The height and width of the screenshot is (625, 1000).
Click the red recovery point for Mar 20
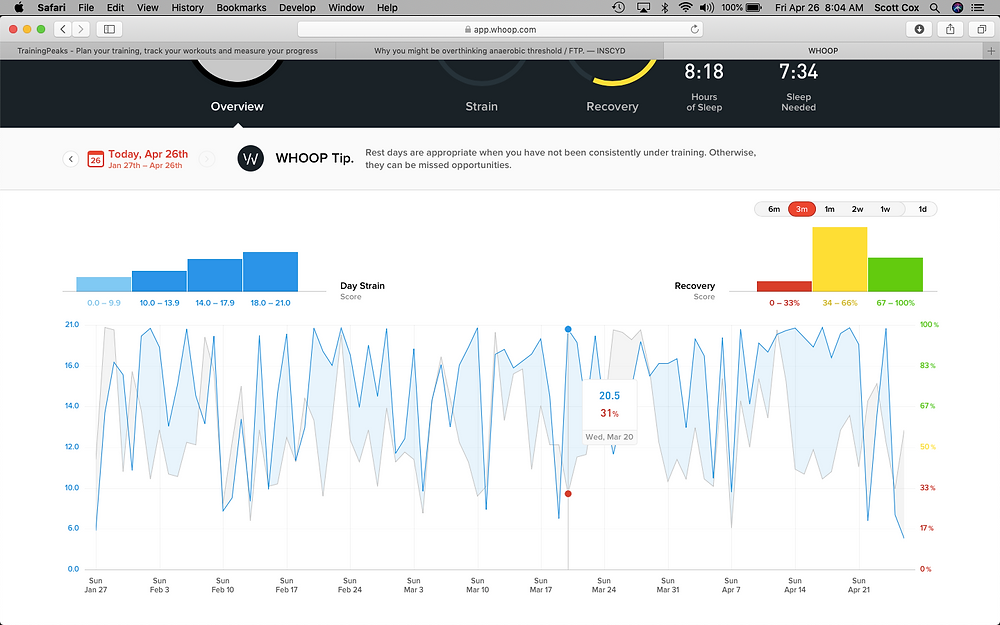[568, 494]
